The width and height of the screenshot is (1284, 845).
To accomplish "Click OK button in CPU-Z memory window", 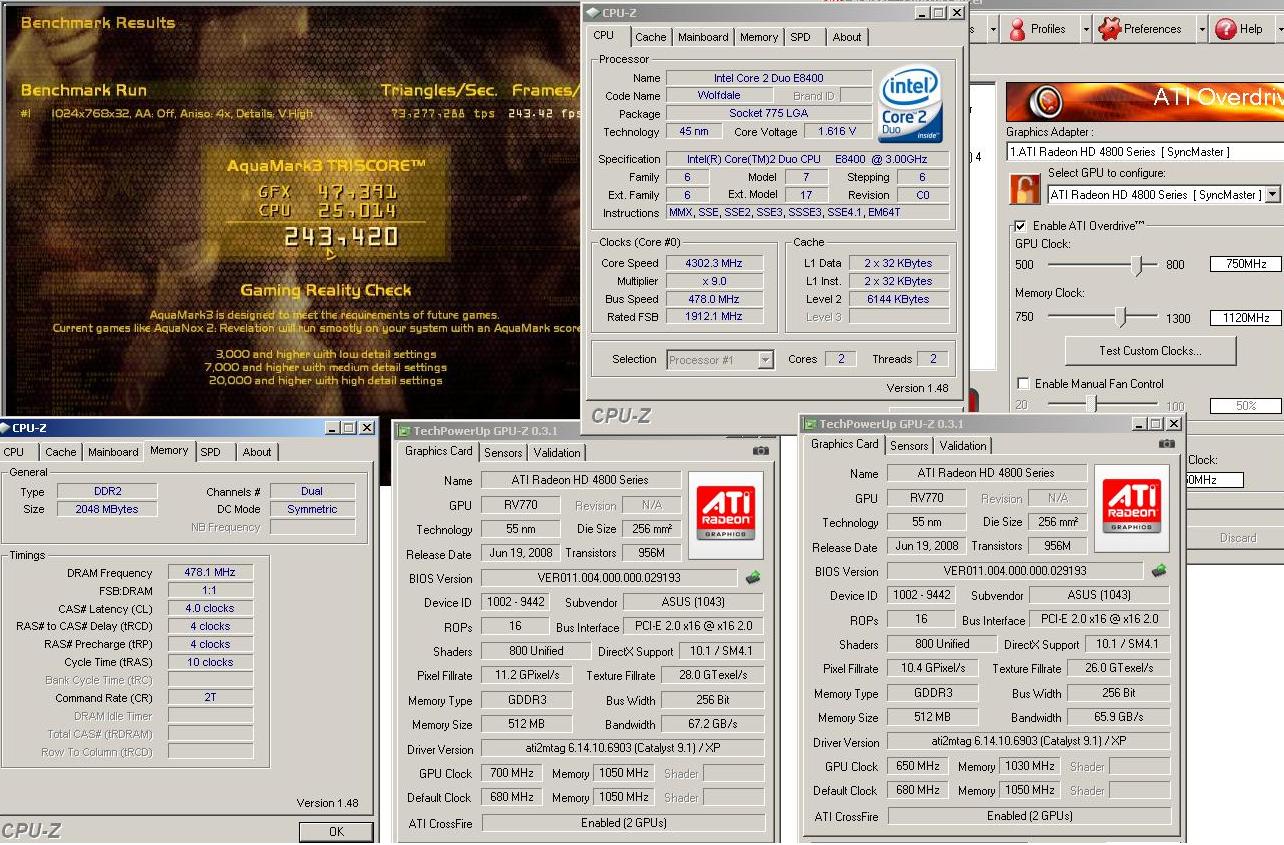I will (x=336, y=831).
